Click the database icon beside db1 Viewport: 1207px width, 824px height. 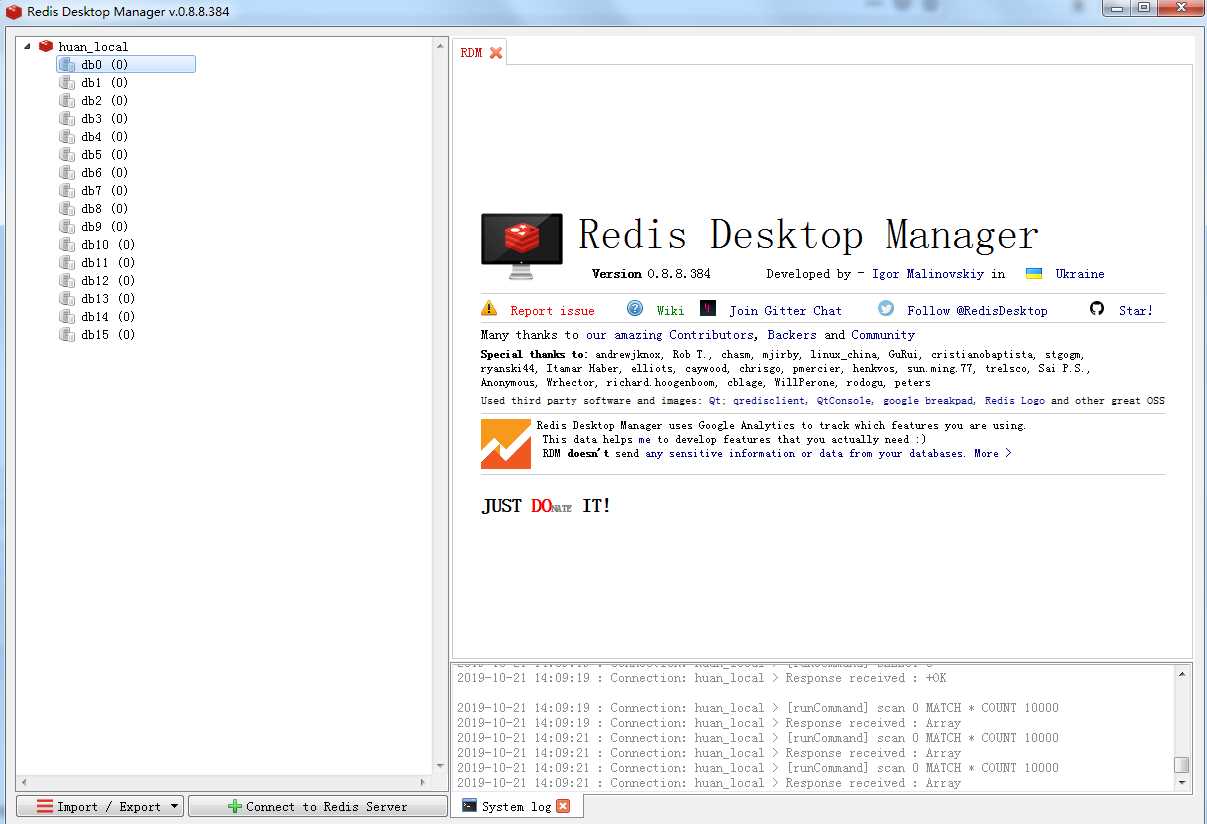coord(67,82)
